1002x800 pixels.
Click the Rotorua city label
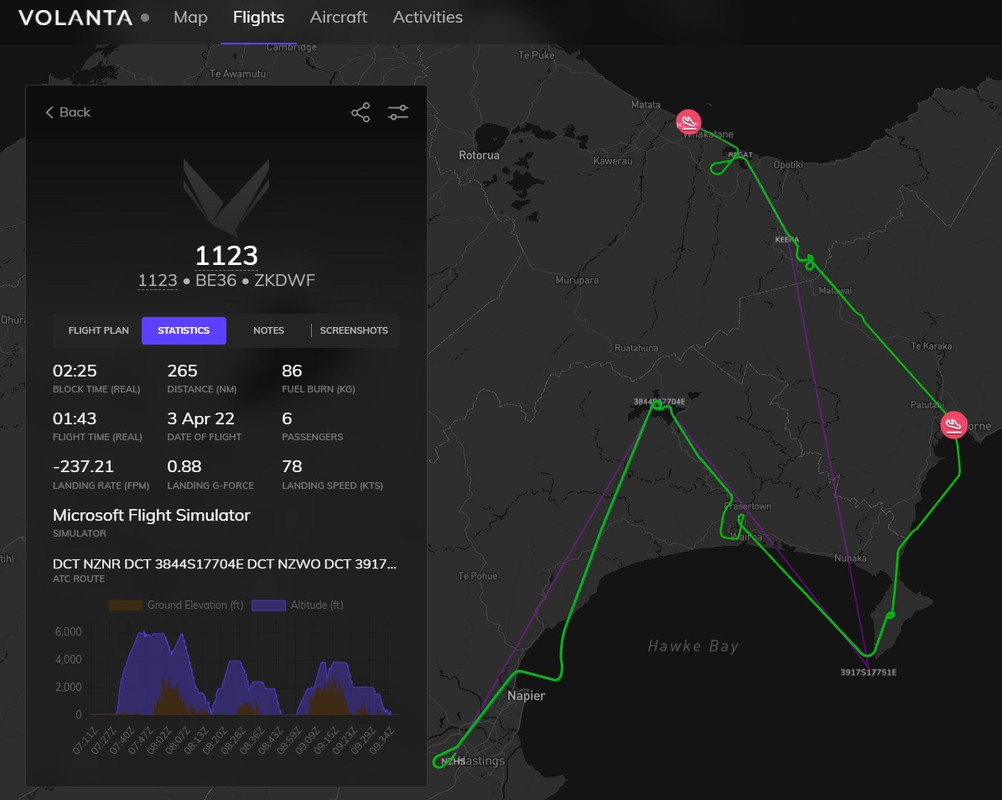[x=479, y=155]
